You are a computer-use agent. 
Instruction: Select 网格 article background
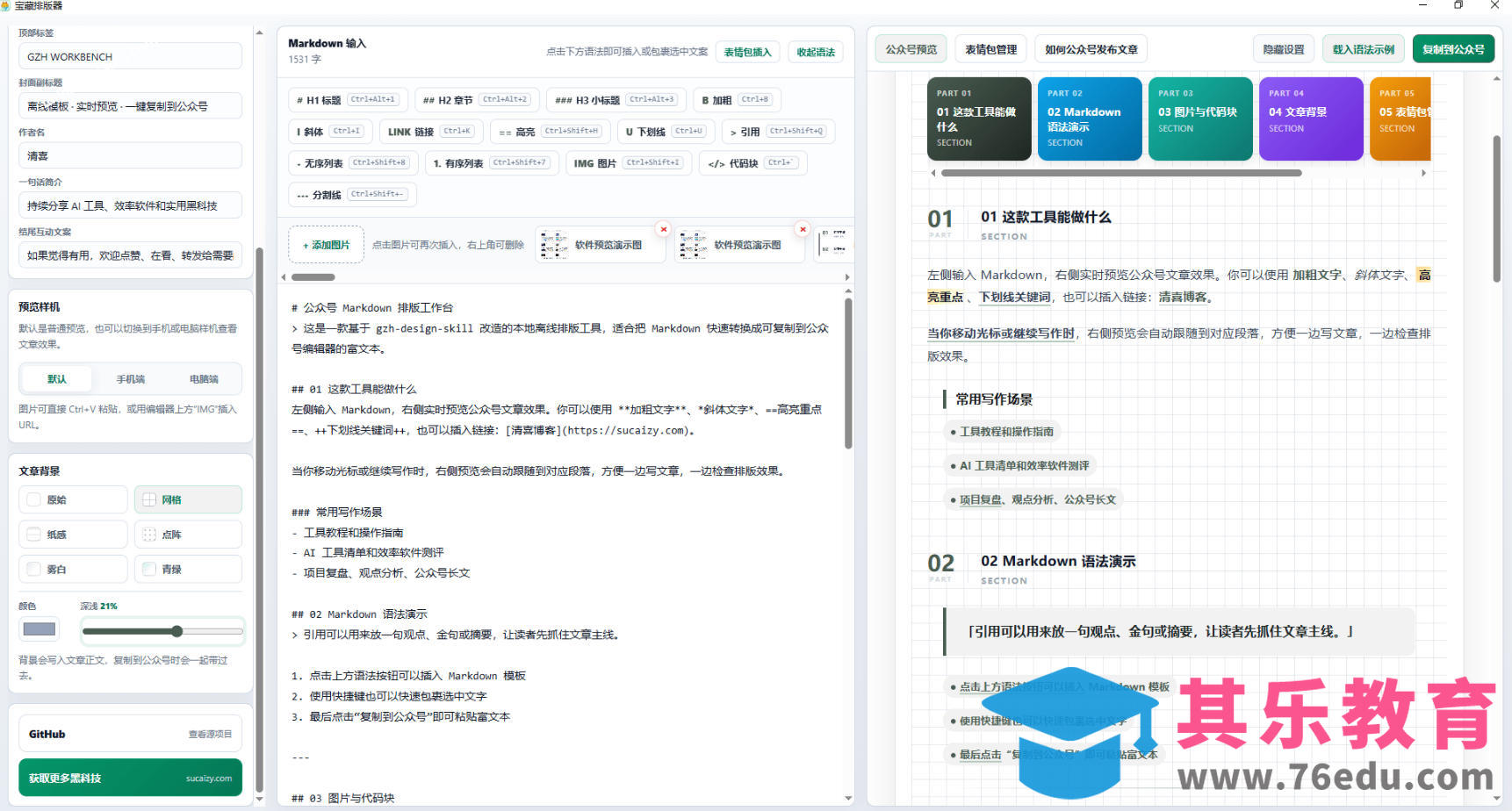click(188, 499)
